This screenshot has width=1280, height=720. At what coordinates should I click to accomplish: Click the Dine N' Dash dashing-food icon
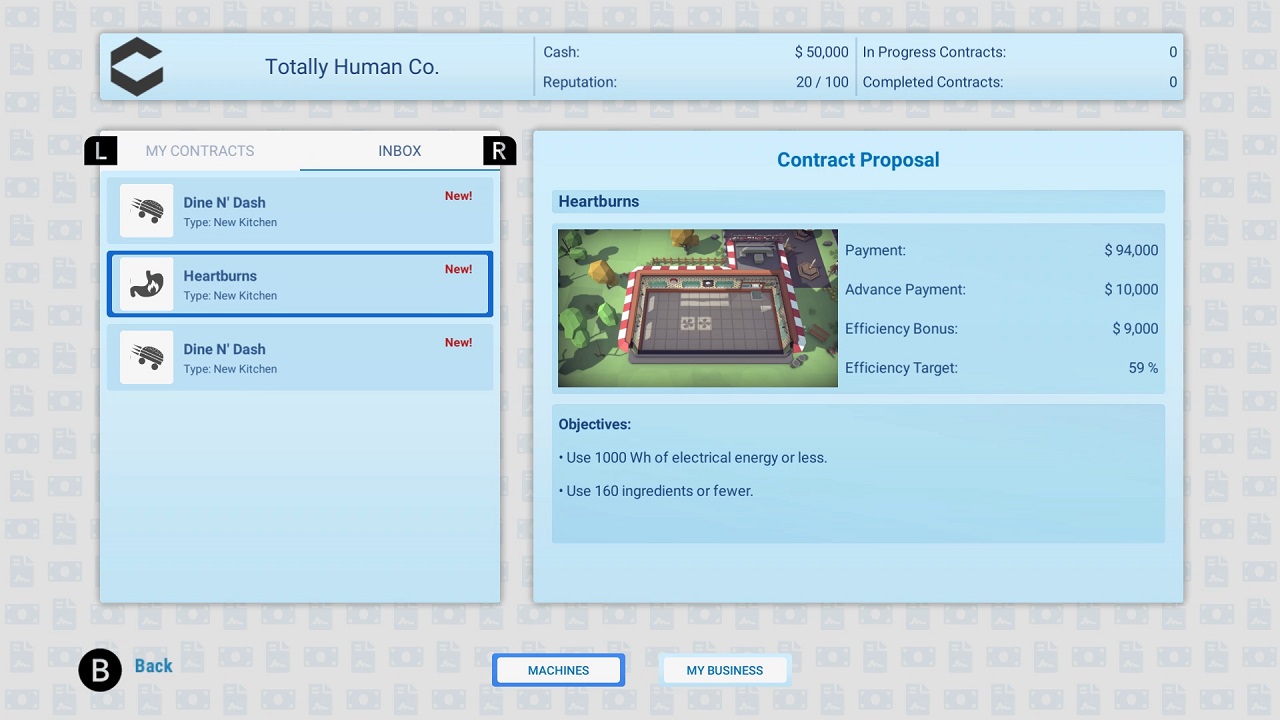coord(146,210)
